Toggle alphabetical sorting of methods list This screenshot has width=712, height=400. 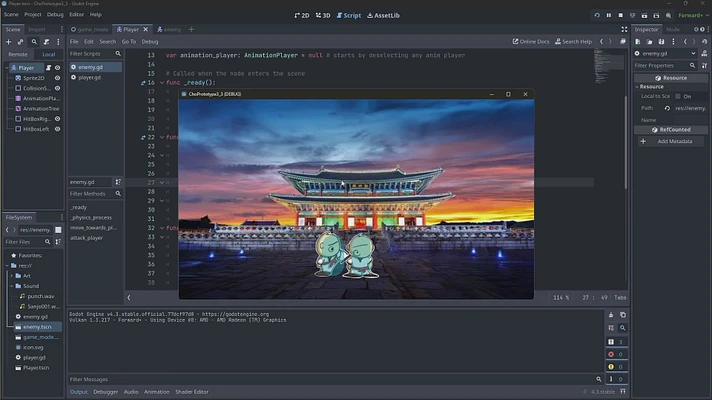tap(118, 182)
